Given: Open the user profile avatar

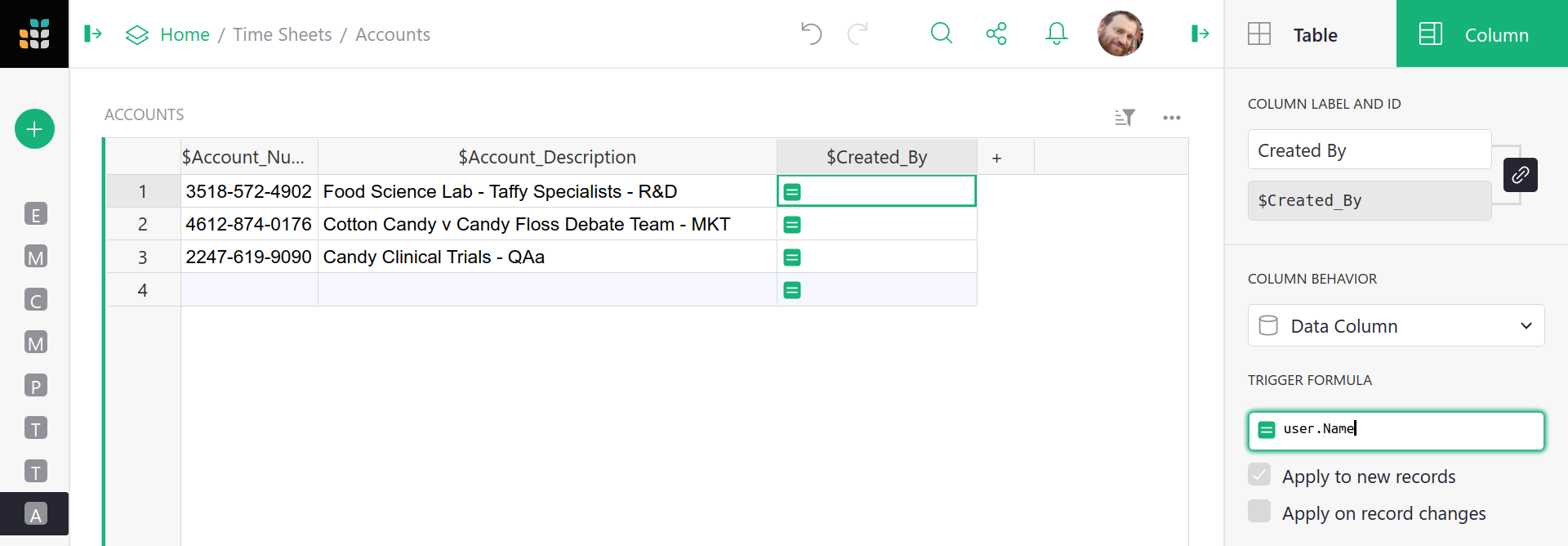Looking at the screenshot, I should [1120, 34].
